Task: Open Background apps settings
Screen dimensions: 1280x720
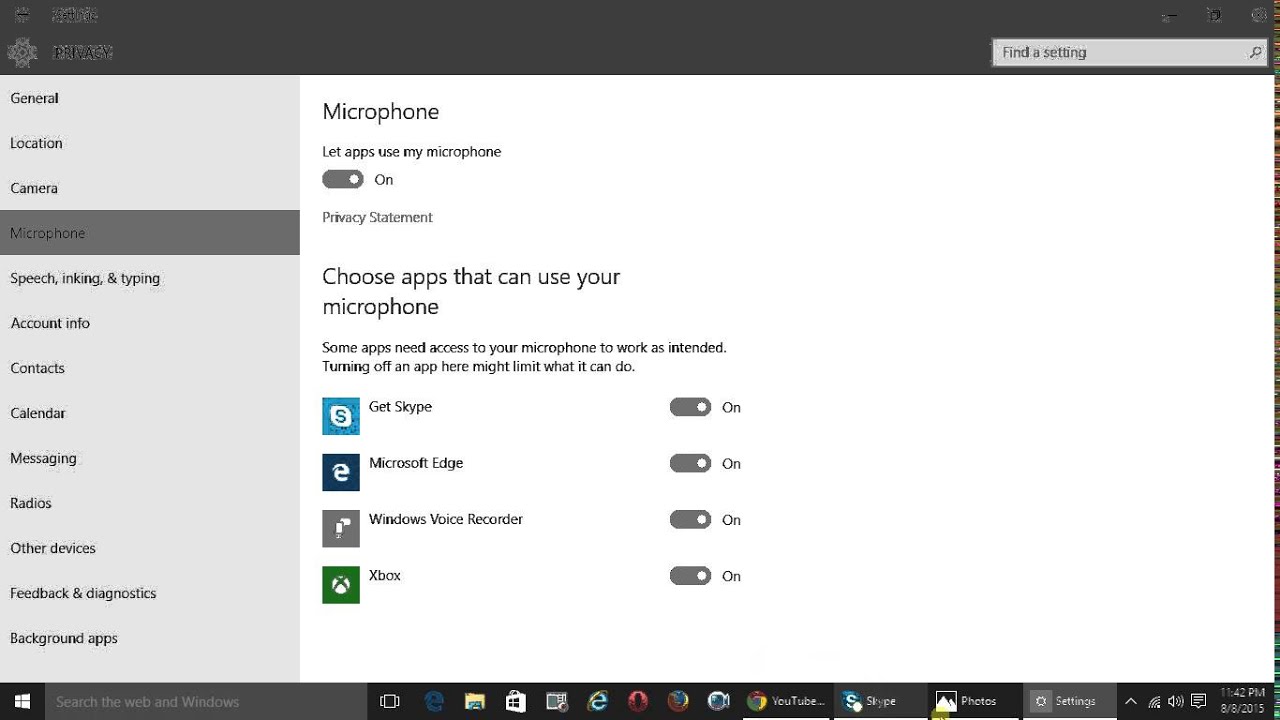Action: pyautogui.click(x=150, y=638)
